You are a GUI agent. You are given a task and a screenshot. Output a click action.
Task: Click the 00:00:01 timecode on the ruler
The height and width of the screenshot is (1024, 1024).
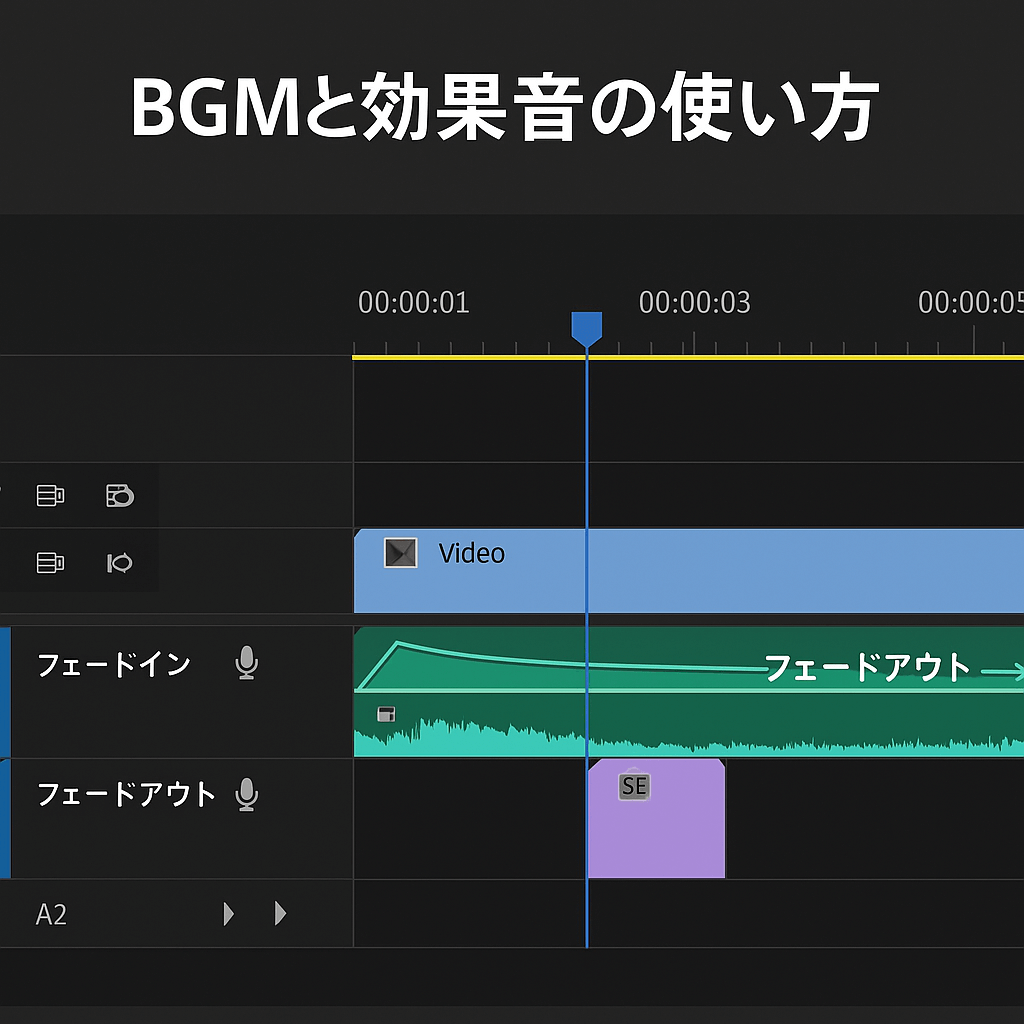pos(413,302)
